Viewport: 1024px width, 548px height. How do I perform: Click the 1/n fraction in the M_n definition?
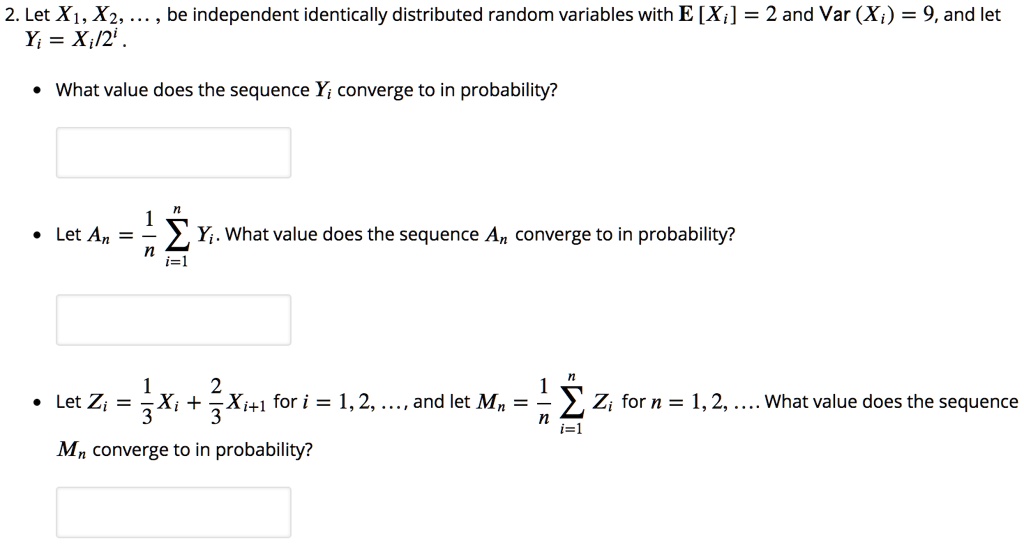tap(543, 400)
